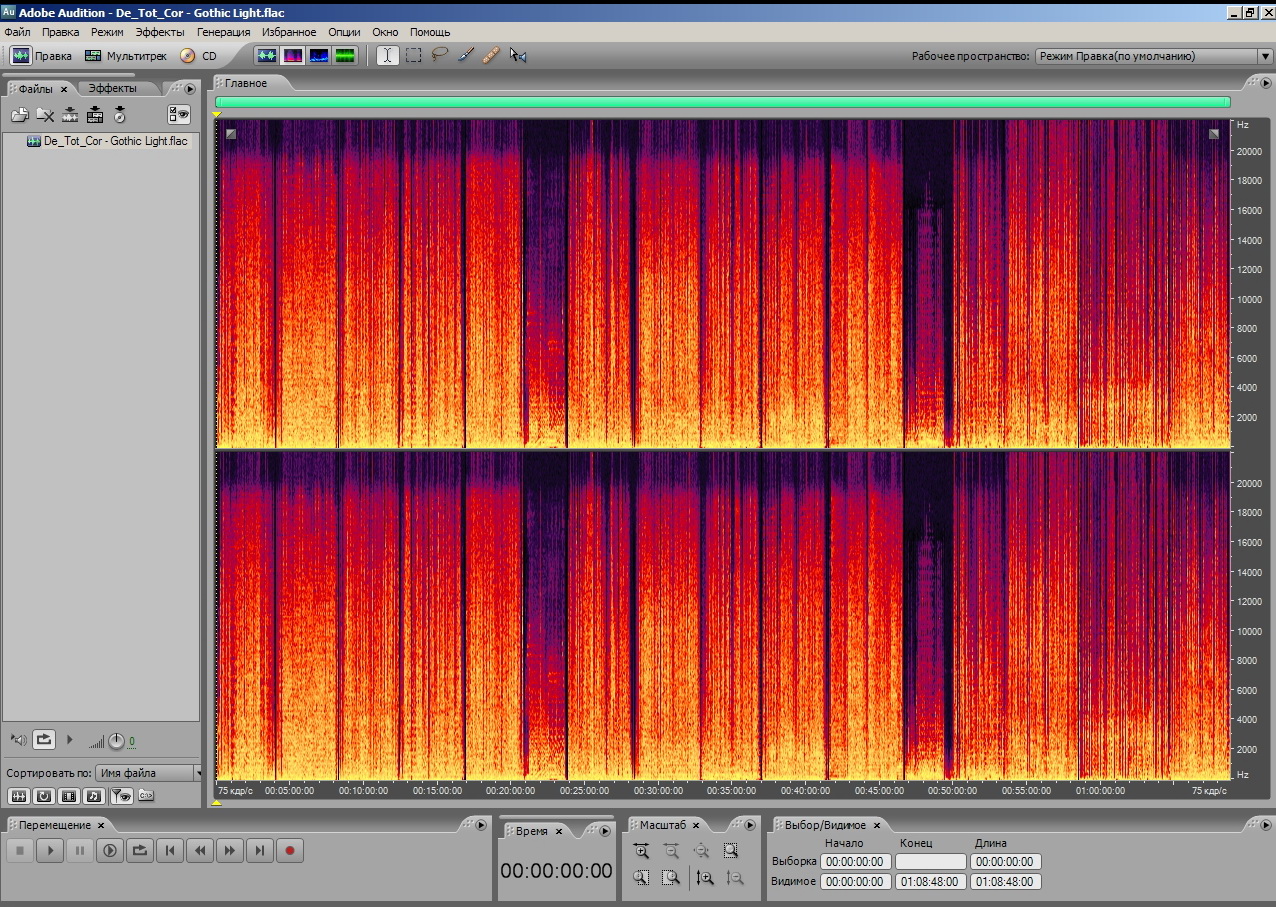Click the green horizontal zoom scrollbar

[722, 102]
